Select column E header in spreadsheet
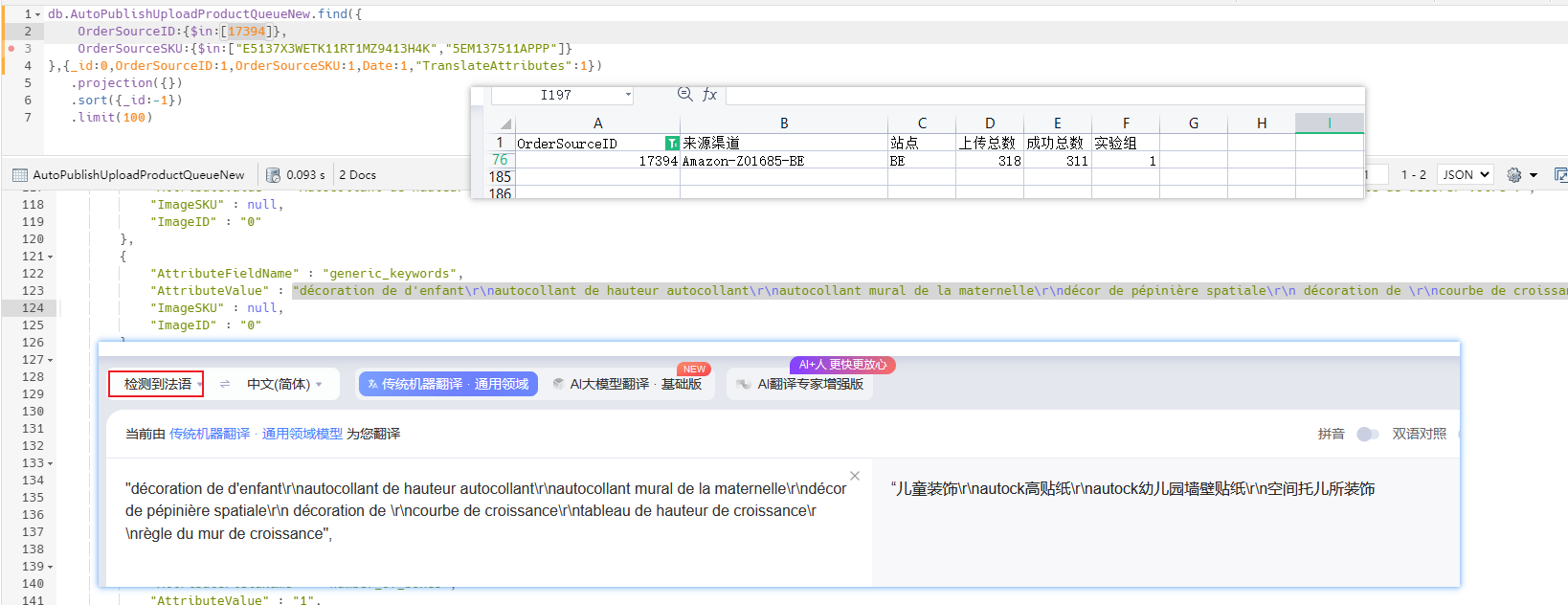 click(x=1058, y=123)
